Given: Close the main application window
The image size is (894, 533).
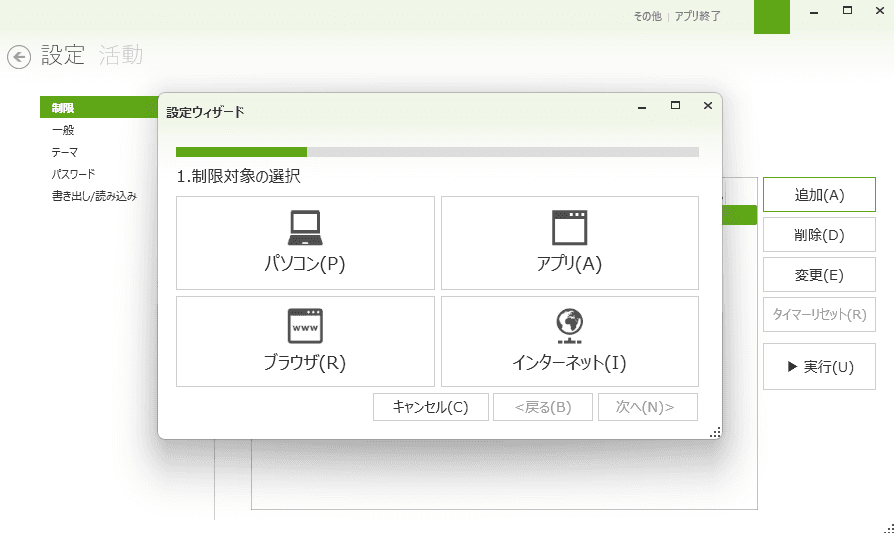Looking at the screenshot, I should coord(880,10).
